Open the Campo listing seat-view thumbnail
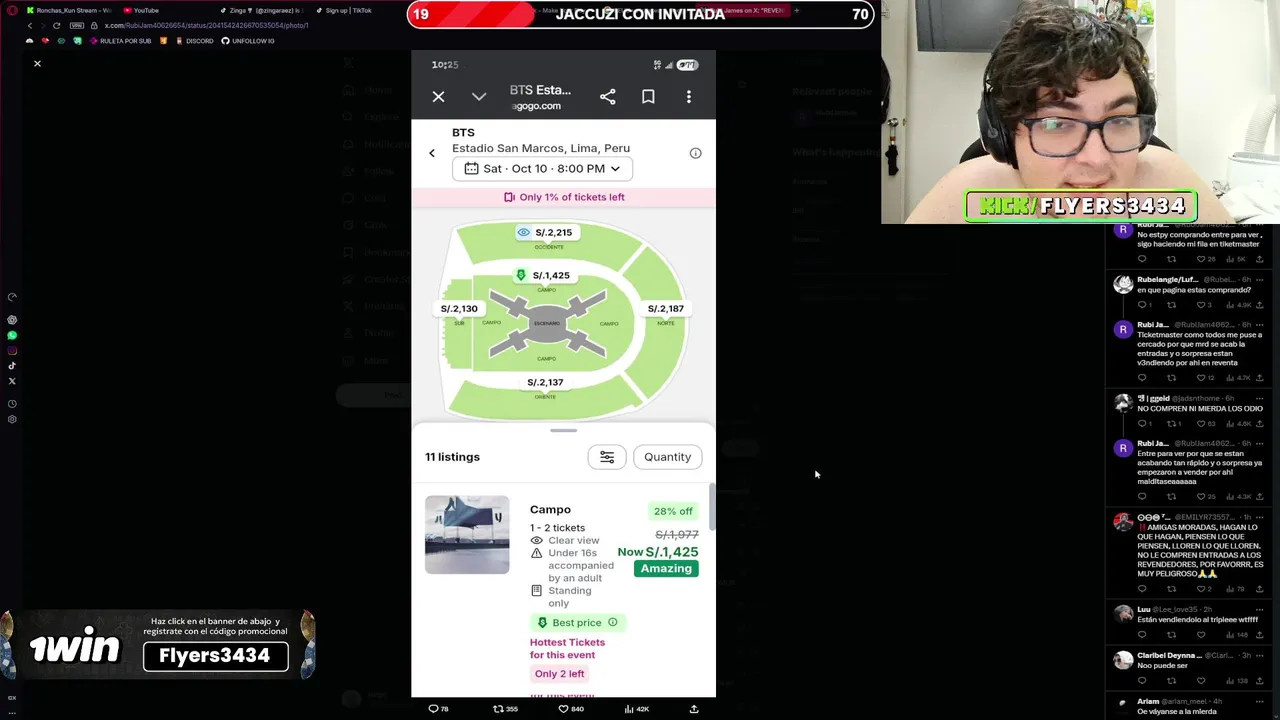 coord(467,535)
